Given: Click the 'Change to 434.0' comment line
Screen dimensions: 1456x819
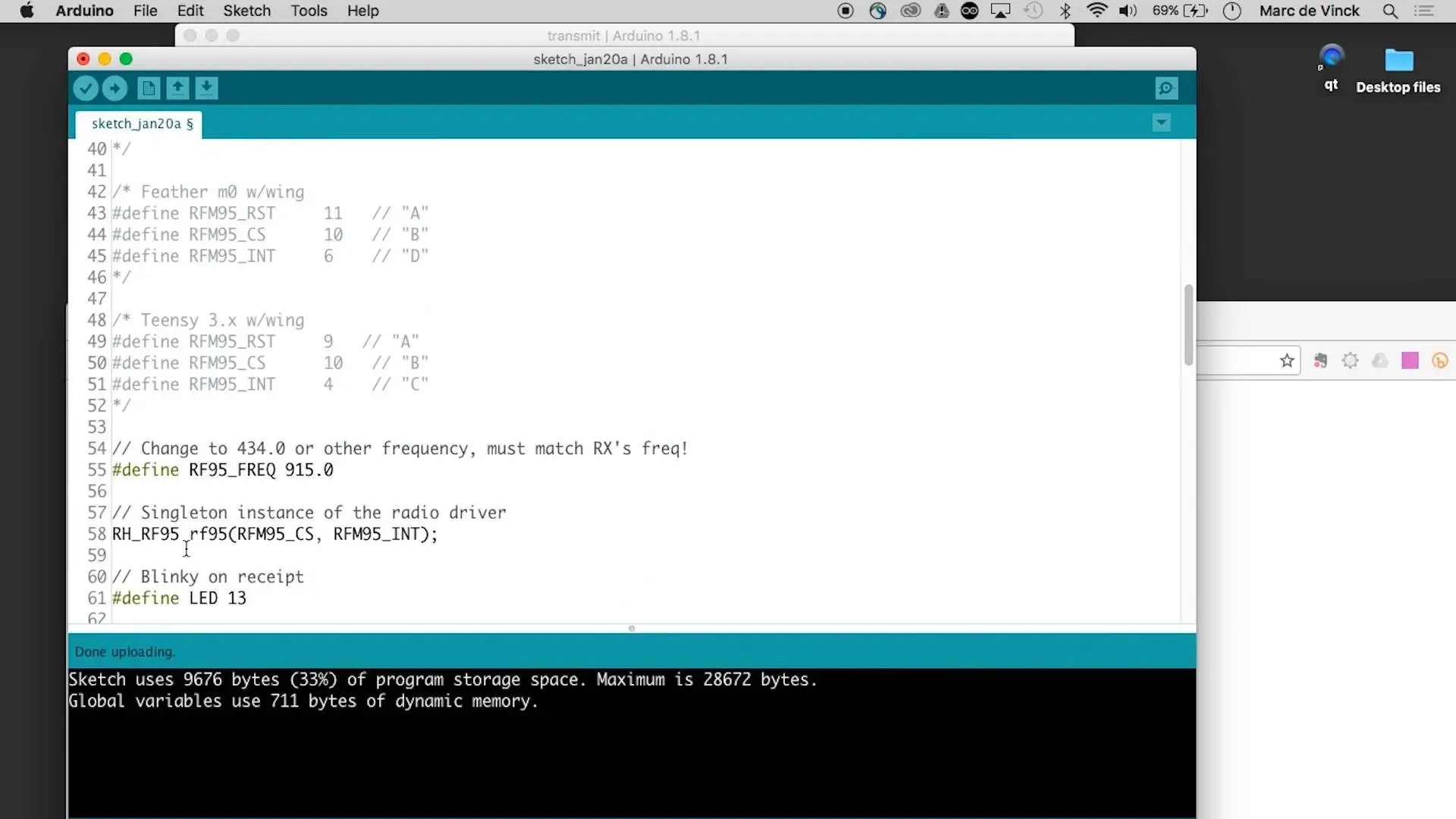Looking at the screenshot, I should coord(400,449).
